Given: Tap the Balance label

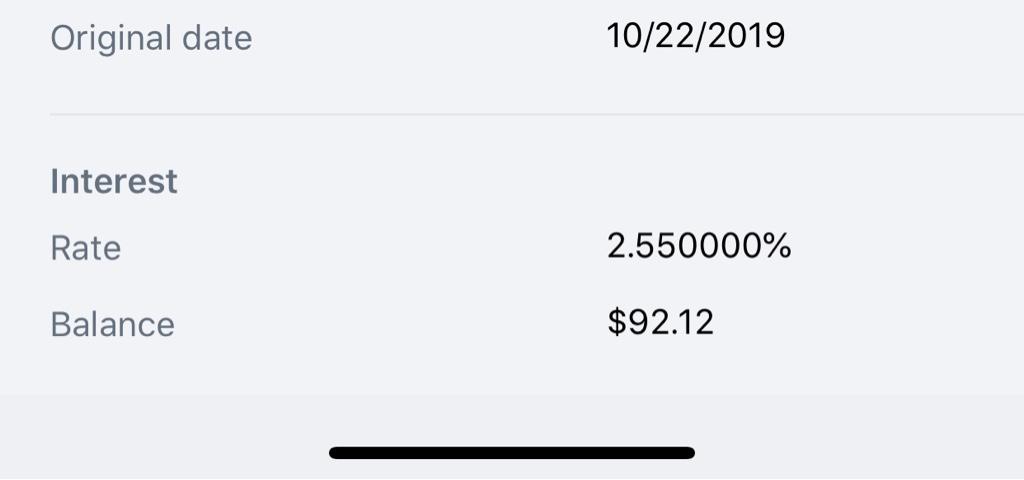Looking at the screenshot, I should [x=112, y=324].
